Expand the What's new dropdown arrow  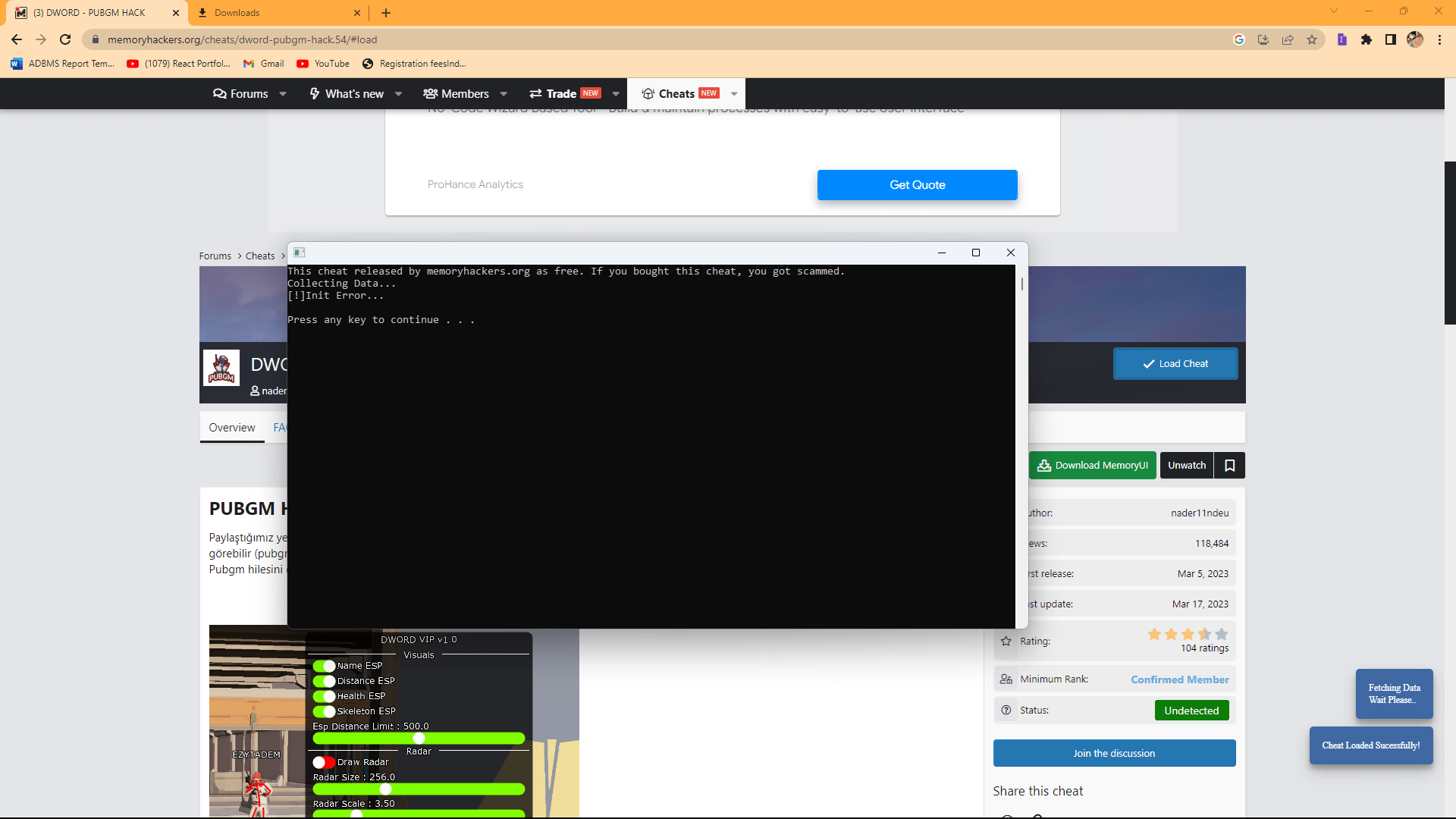point(398,94)
